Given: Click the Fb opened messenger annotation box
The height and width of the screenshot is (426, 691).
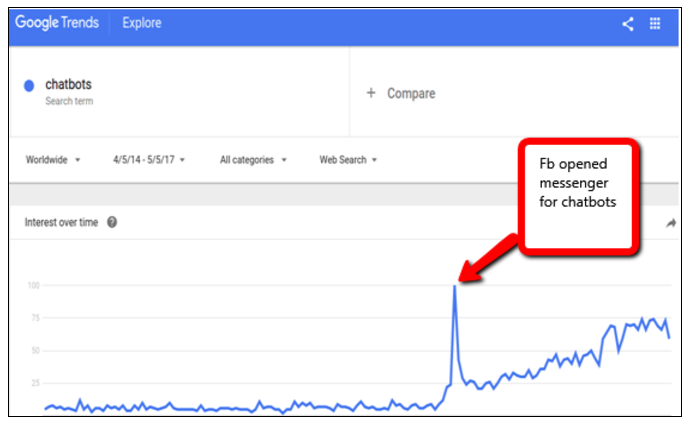Looking at the screenshot, I should pyautogui.click(x=579, y=196).
